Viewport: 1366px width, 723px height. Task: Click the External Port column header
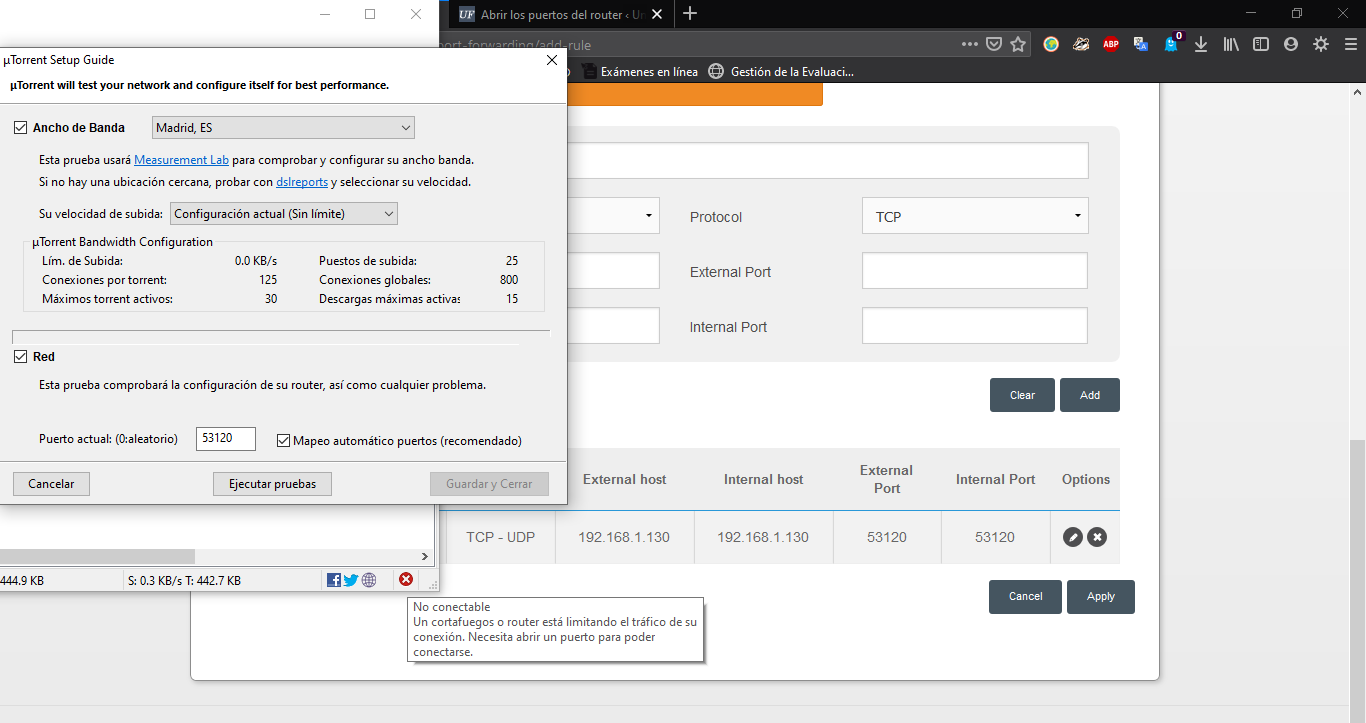(886, 479)
